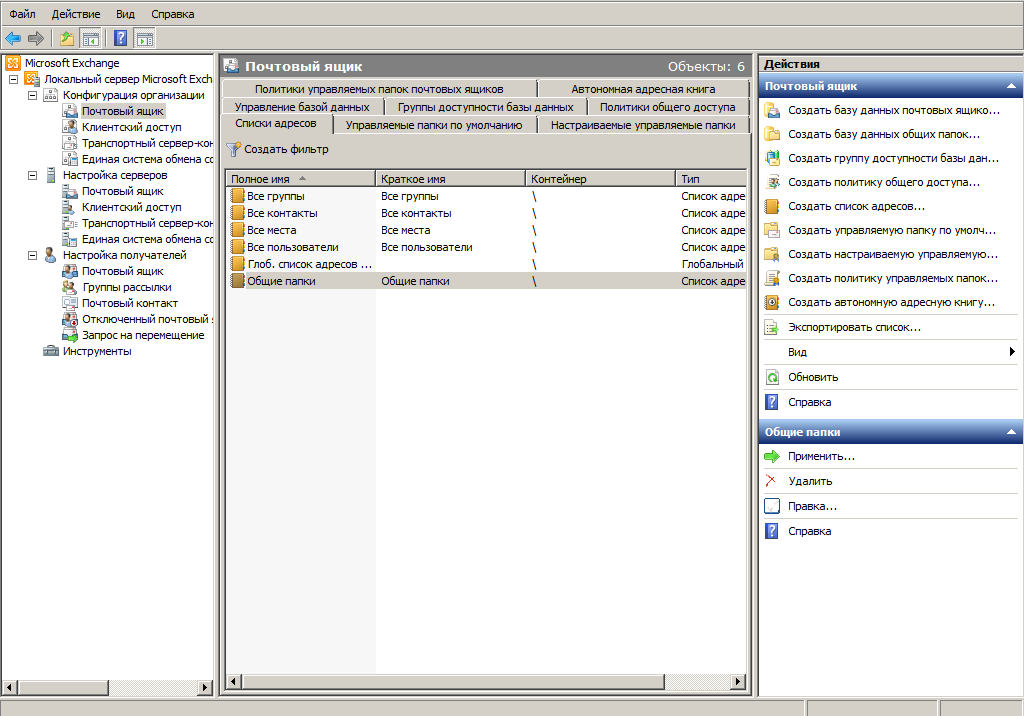The image size is (1024, 716).
Task: Collapse the Почтовый ящик actions section
Action: 1012,86
